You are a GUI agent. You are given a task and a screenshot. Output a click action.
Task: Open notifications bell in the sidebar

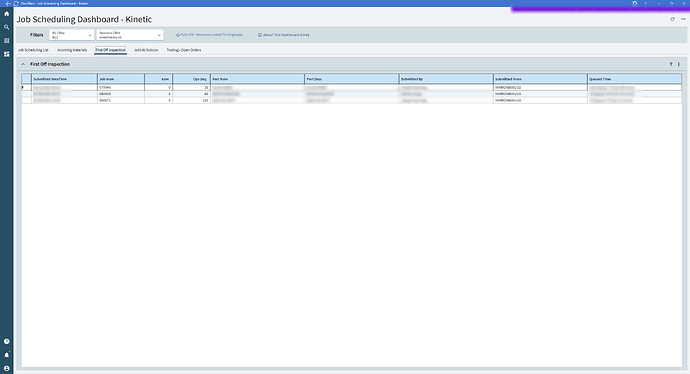point(6,355)
